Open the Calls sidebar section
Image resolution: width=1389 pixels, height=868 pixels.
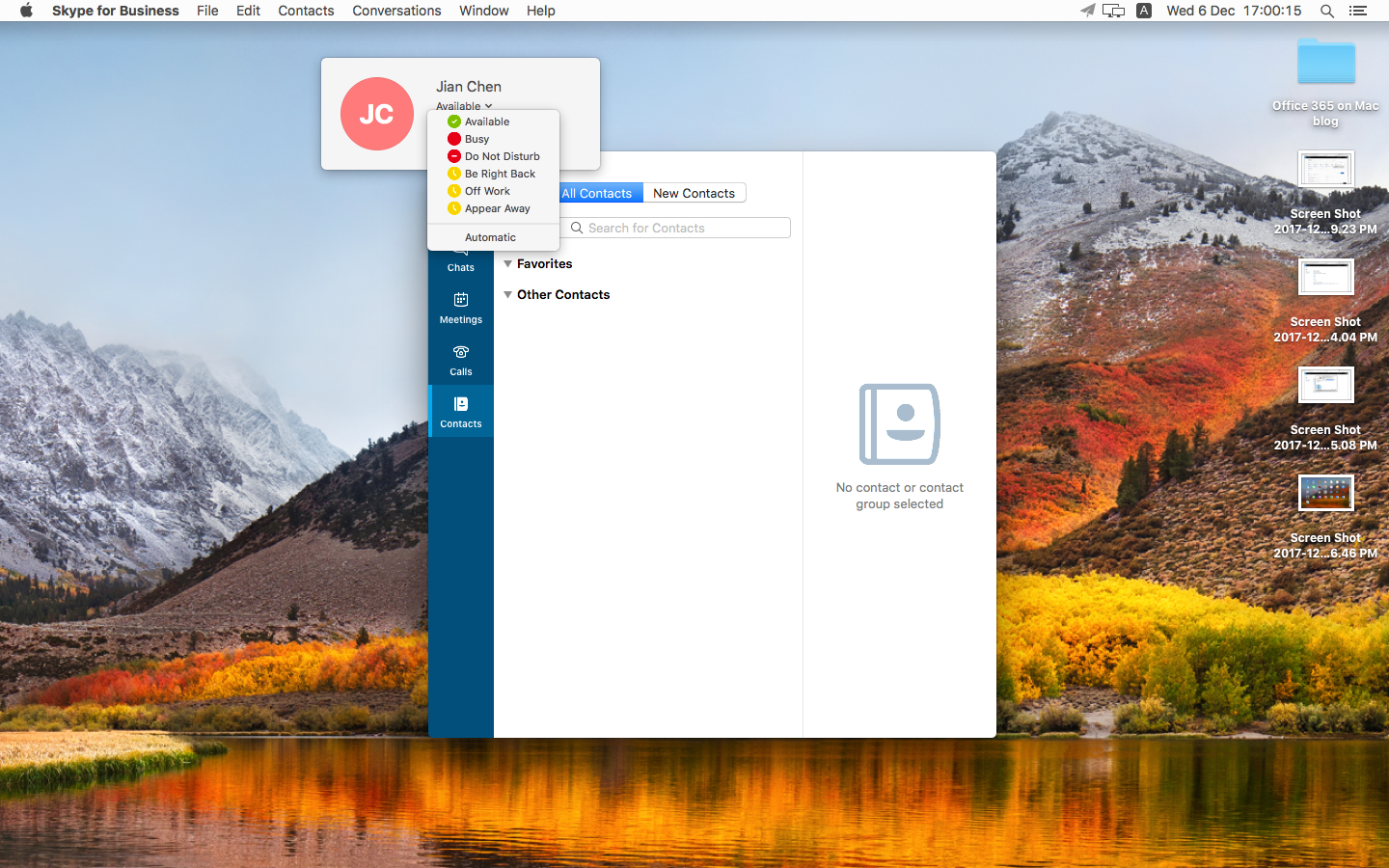tap(461, 360)
